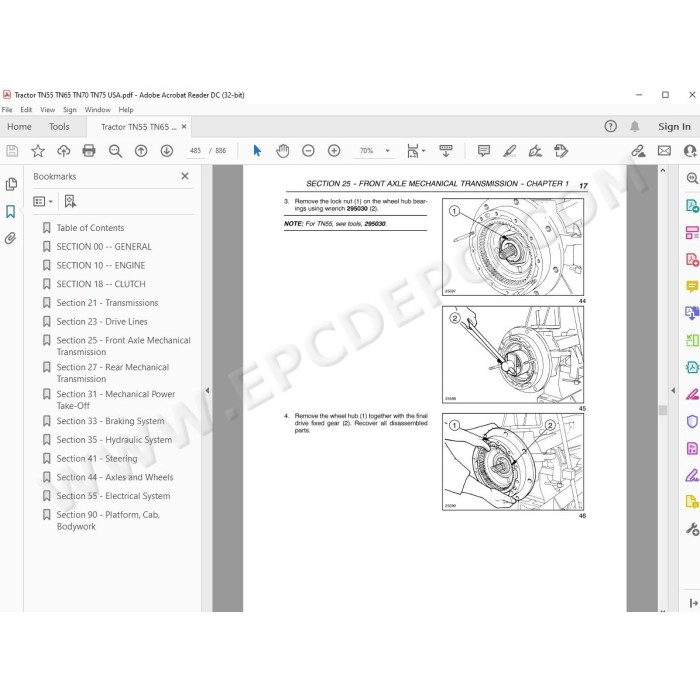Open the Window menu
The image size is (700, 700).
pos(97,109)
